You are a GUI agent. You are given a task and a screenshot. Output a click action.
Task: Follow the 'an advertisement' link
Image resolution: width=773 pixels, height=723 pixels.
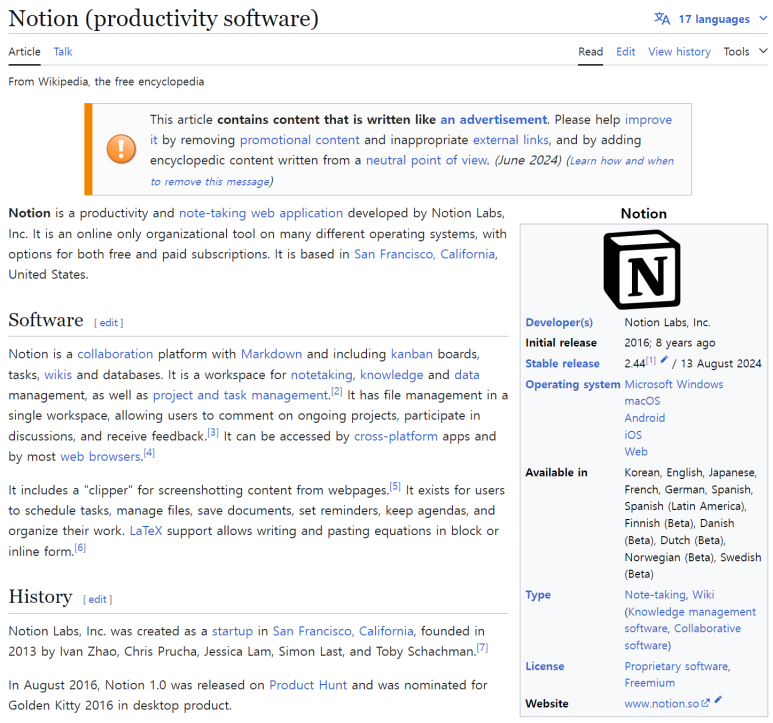(493, 120)
